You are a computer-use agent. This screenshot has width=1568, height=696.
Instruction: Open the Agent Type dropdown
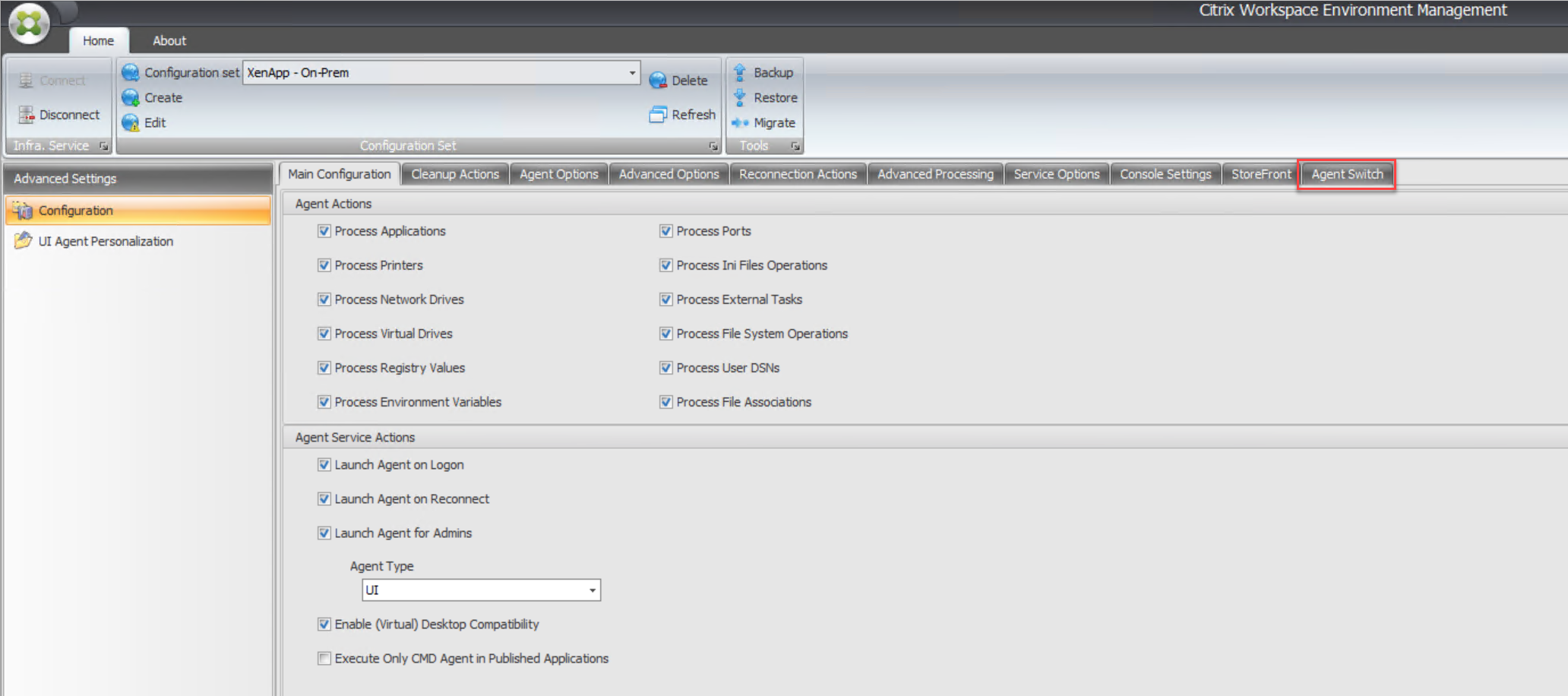[x=593, y=590]
